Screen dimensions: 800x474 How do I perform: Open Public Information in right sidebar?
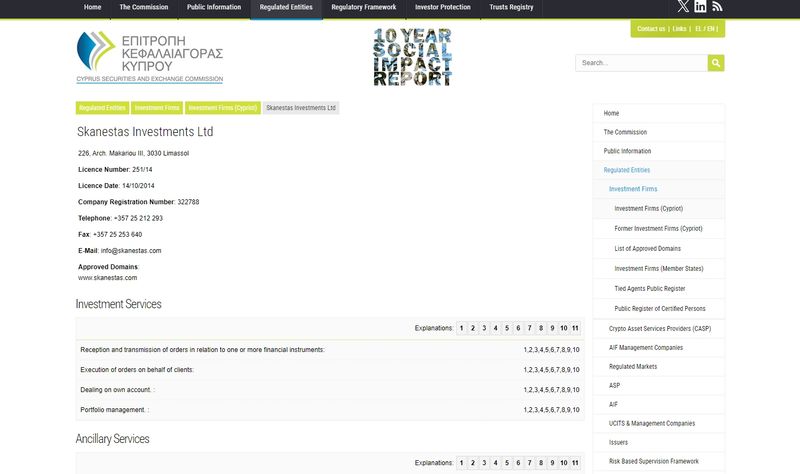click(x=659, y=151)
